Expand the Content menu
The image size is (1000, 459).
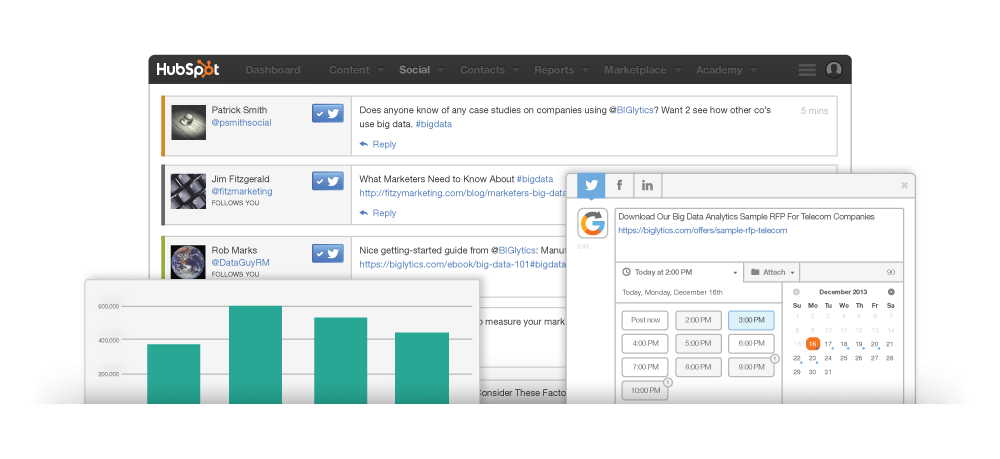coord(357,70)
